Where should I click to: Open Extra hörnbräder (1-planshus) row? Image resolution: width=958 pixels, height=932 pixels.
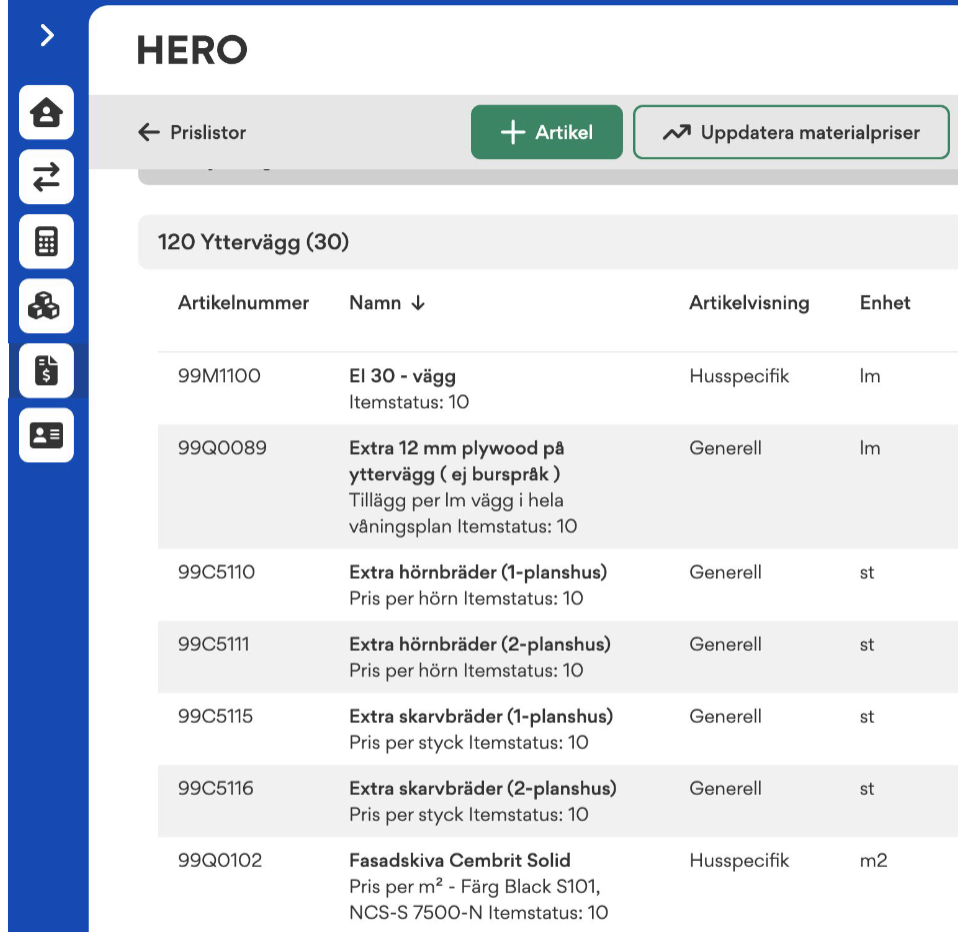tap(477, 573)
